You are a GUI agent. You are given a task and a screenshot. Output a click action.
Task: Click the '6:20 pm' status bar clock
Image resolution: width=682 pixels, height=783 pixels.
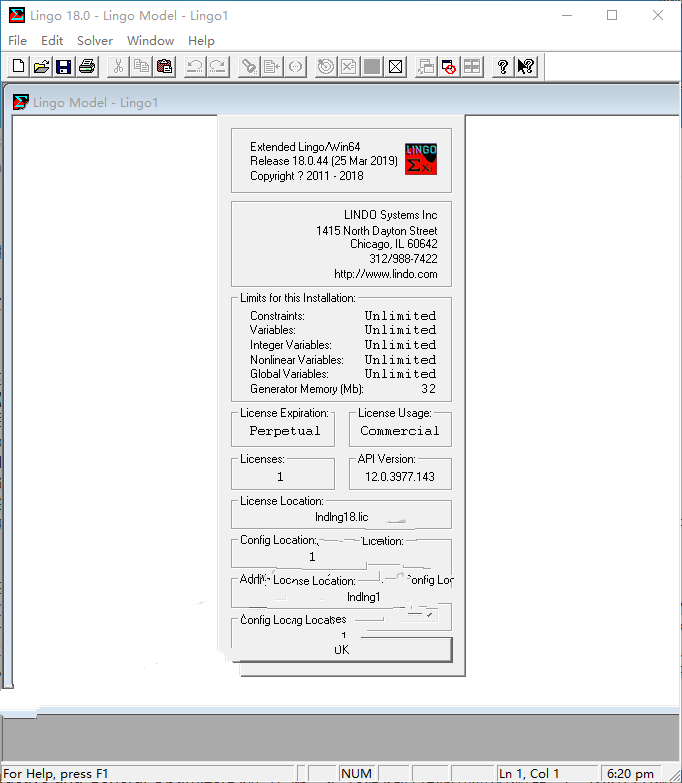pos(630,774)
